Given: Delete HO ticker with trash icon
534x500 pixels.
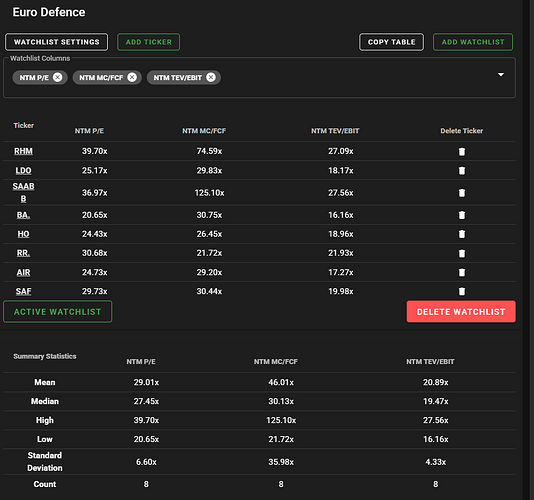Looking at the screenshot, I should [461, 234].
